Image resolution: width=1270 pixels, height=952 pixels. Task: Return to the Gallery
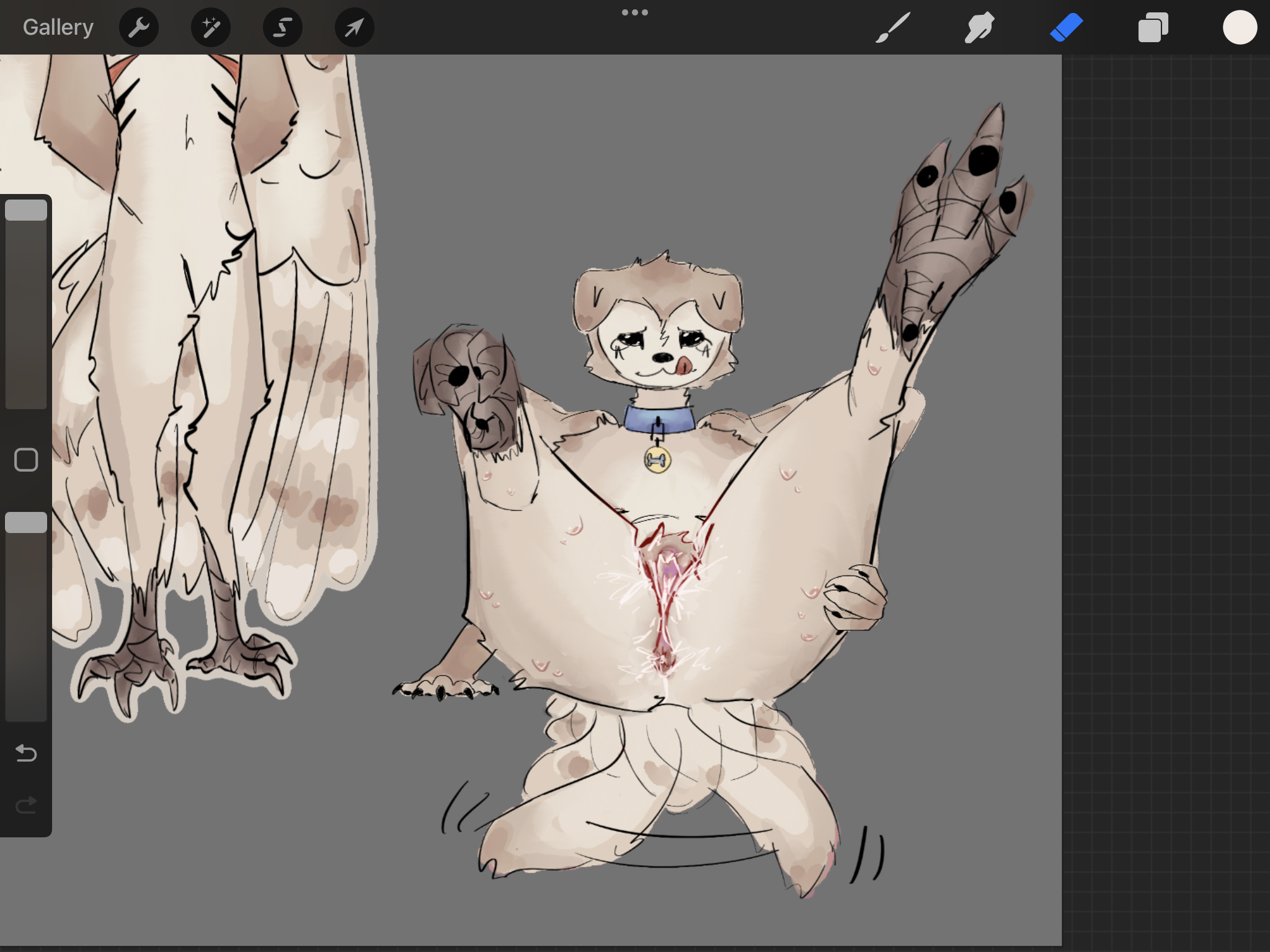(58, 27)
